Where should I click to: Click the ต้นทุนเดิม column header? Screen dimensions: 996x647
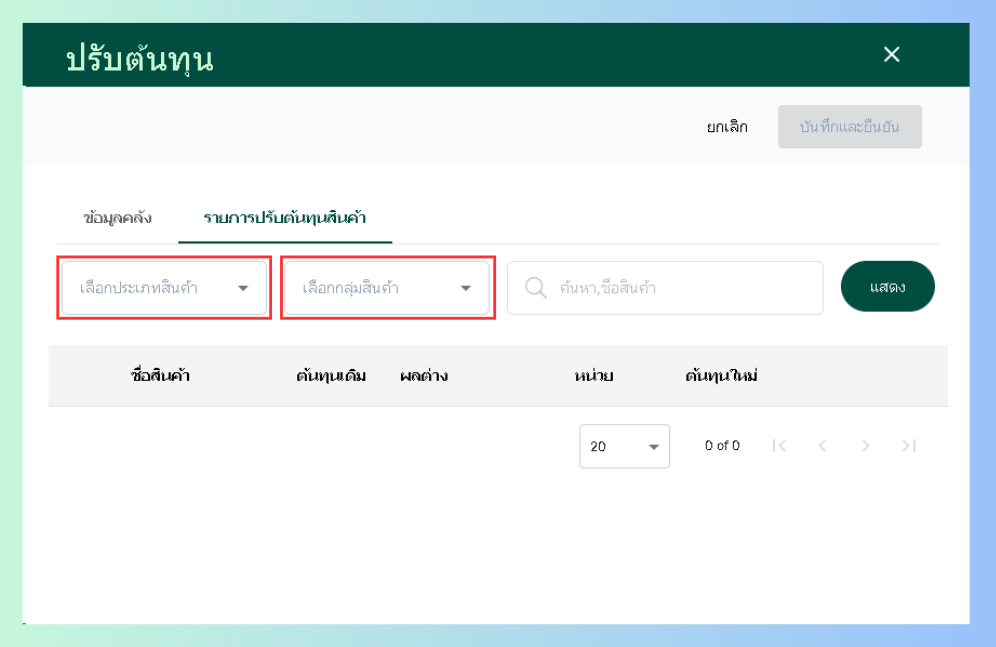pyautogui.click(x=331, y=376)
